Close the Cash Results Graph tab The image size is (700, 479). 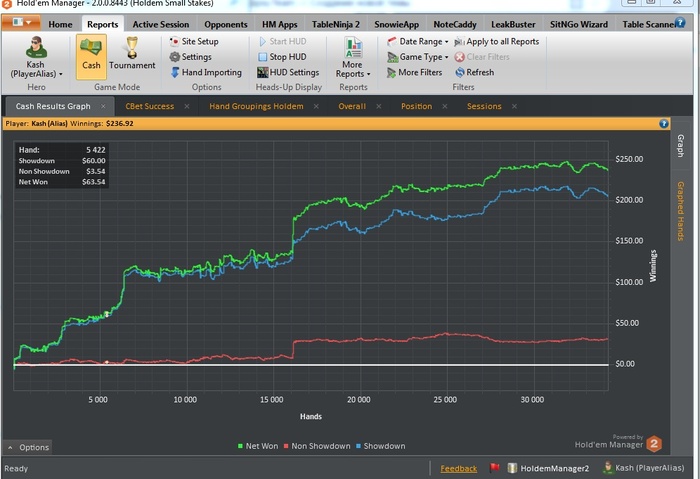tap(103, 106)
